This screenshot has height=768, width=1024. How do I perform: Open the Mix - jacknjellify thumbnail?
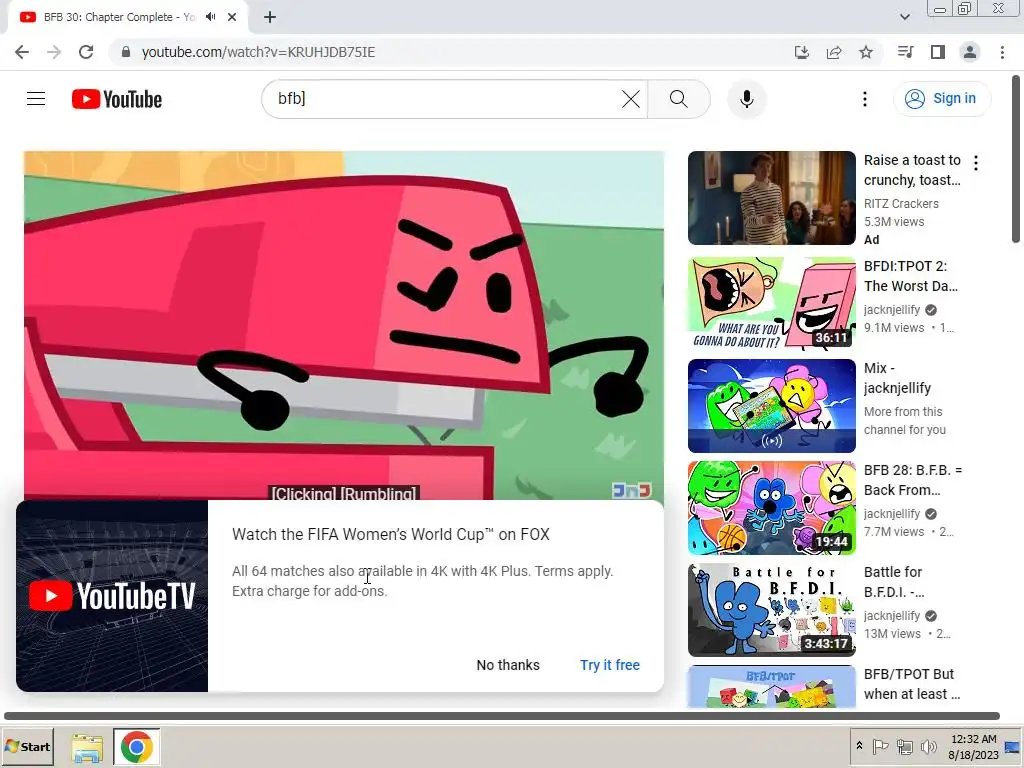point(771,406)
